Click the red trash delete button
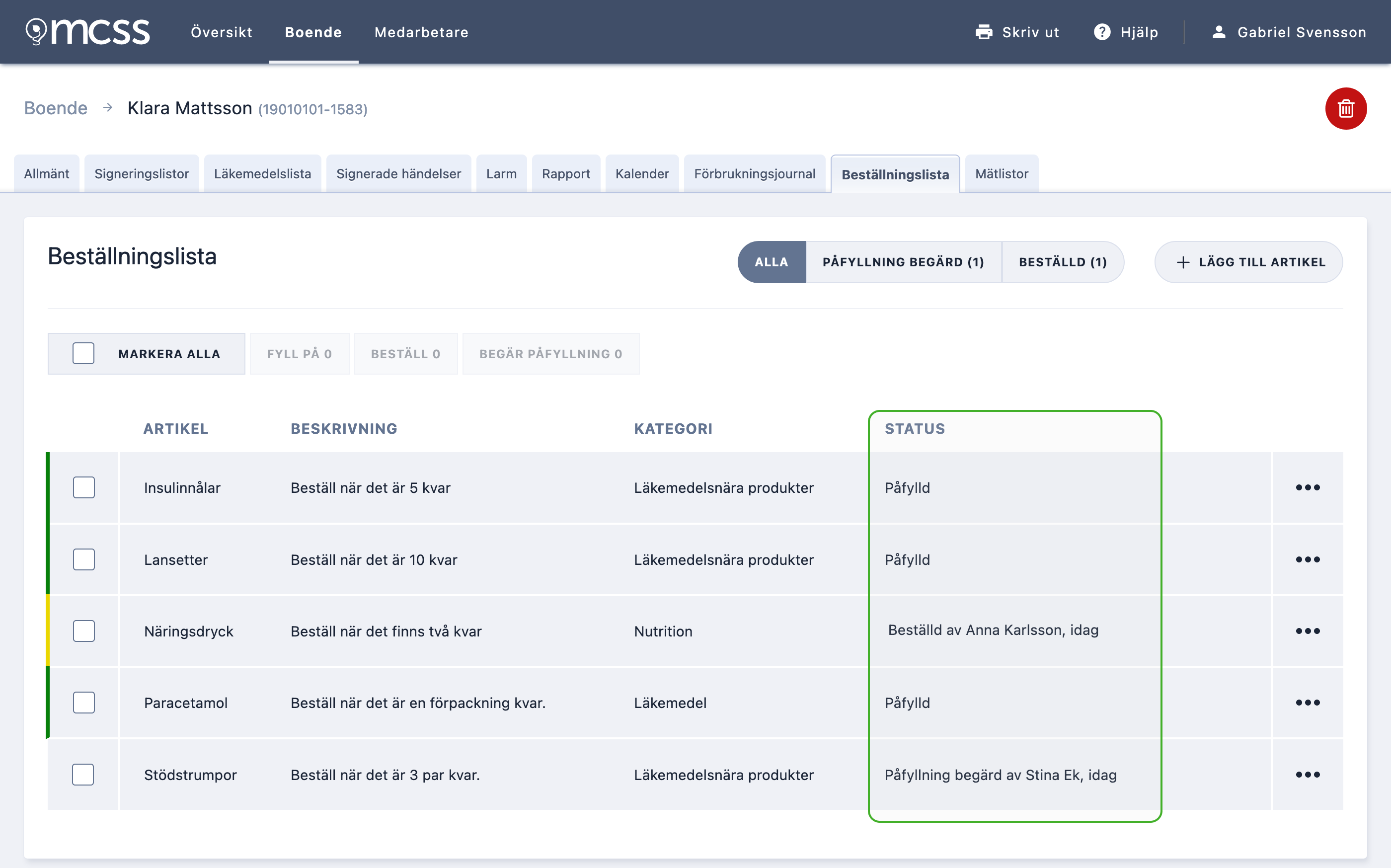The height and width of the screenshot is (868, 1391). click(1346, 108)
